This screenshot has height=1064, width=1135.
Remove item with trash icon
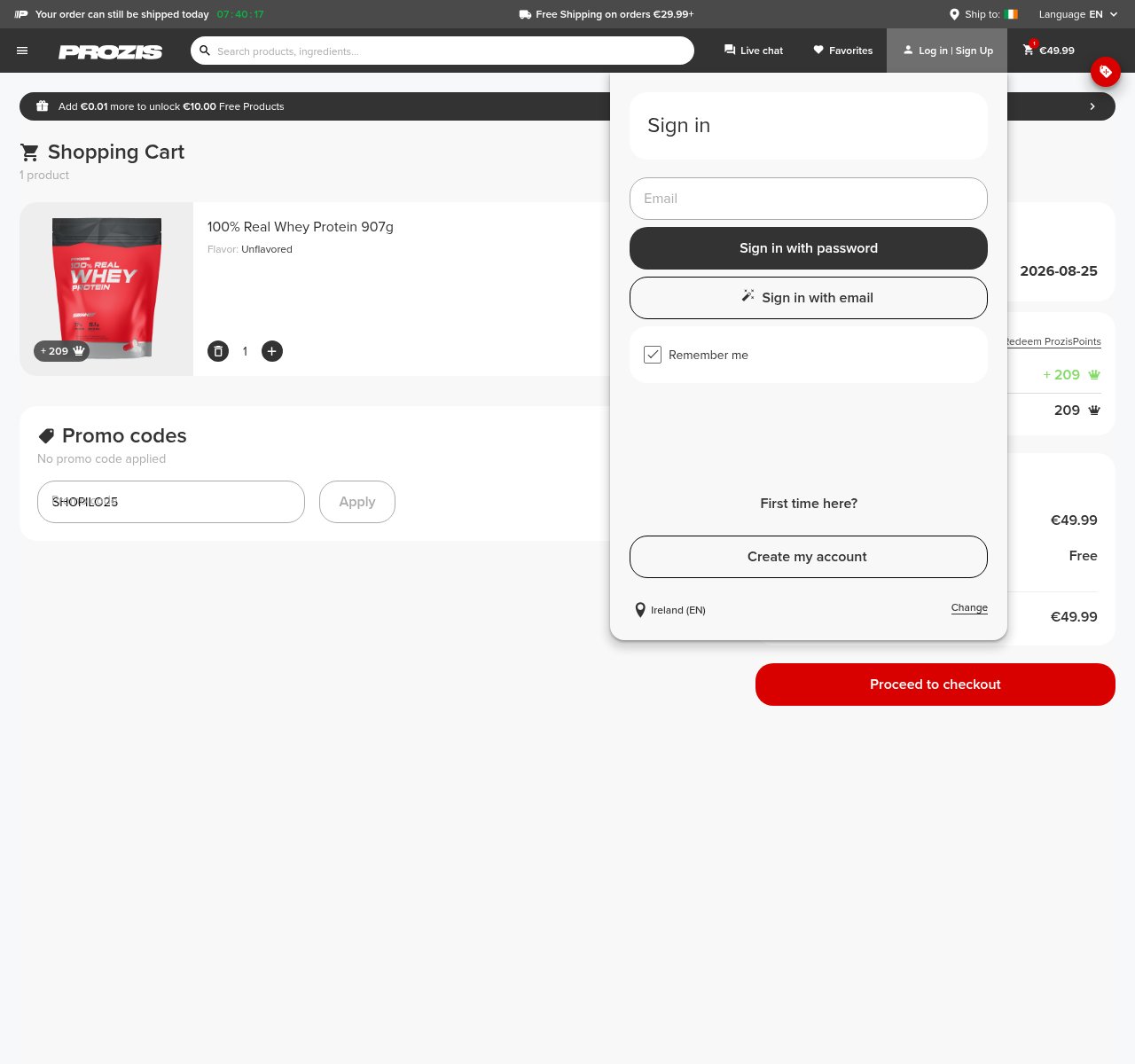pyautogui.click(x=218, y=351)
